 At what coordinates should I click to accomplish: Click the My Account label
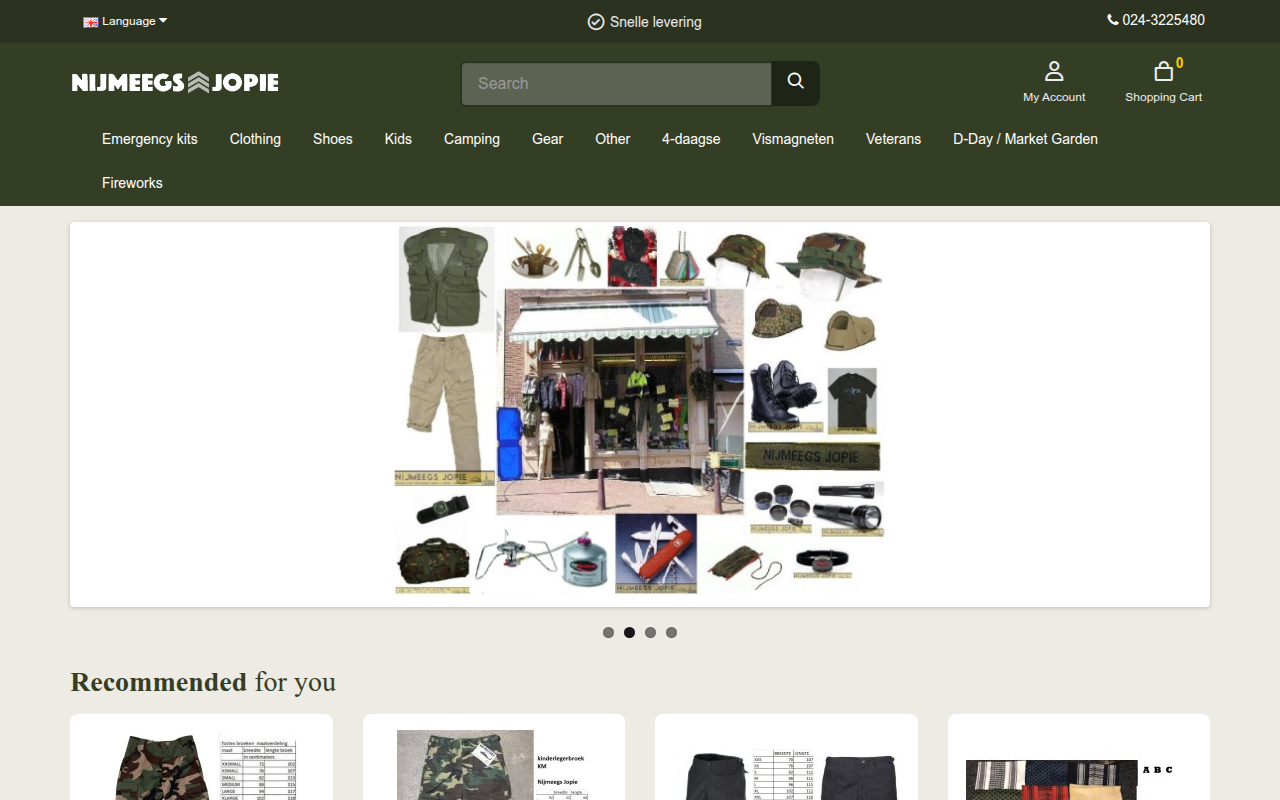[x=1054, y=97]
